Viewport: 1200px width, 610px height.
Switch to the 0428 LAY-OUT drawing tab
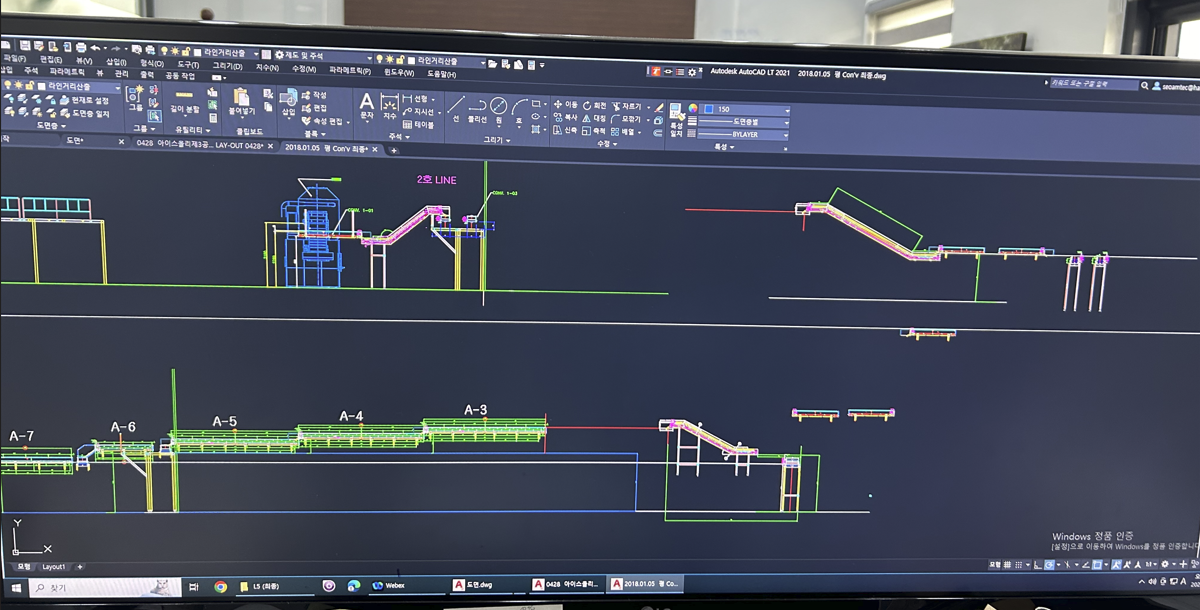[202, 146]
